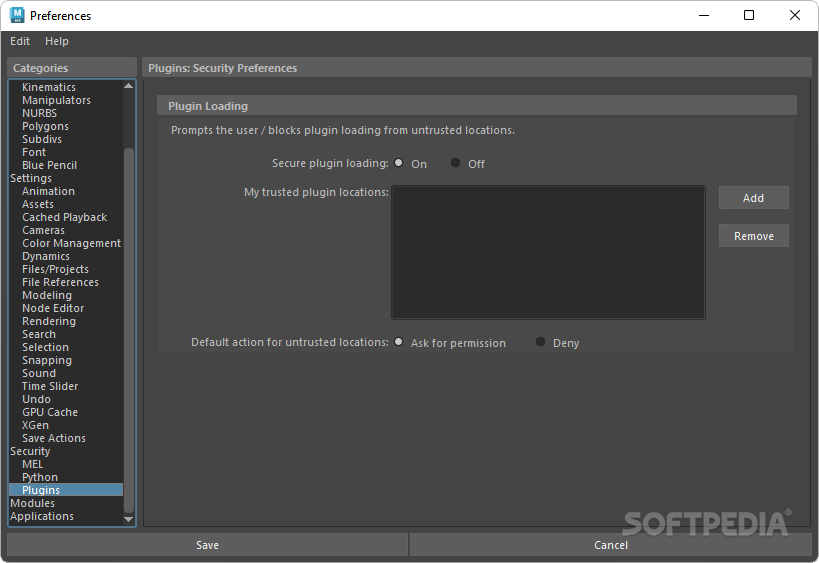819x563 pixels.
Task: Select Python security category
Action: pyautogui.click(x=40, y=477)
